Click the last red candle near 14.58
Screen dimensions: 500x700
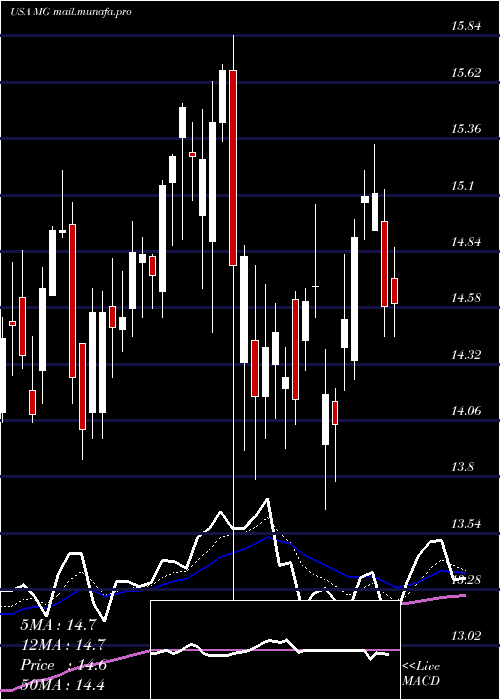click(x=394, y=291)
